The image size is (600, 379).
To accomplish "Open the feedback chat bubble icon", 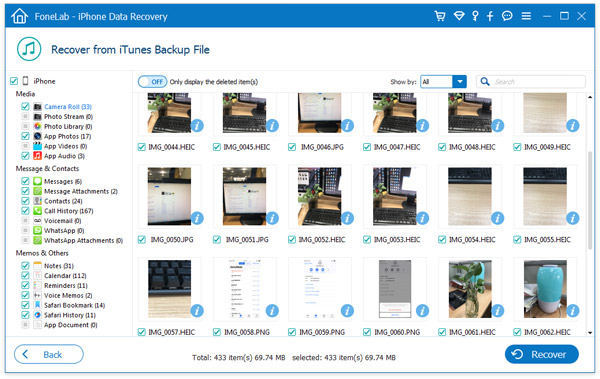I will tap(507, 16).
